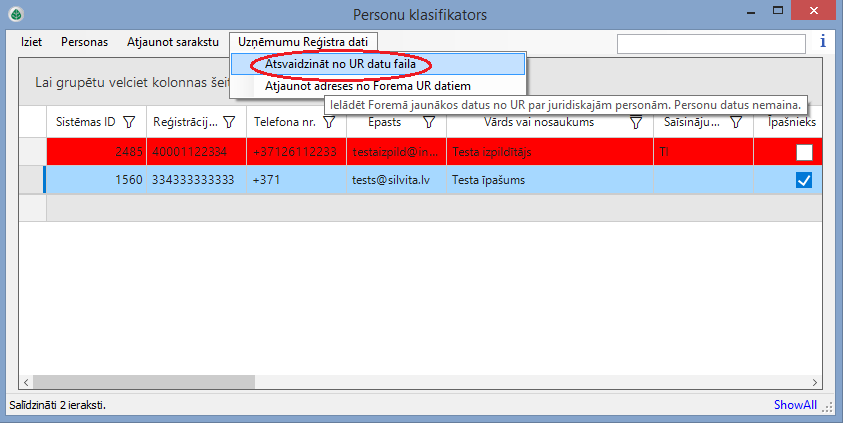843x423 pixels.
Task: Open filter for Telefona nr. column
Action: point(329,122)
